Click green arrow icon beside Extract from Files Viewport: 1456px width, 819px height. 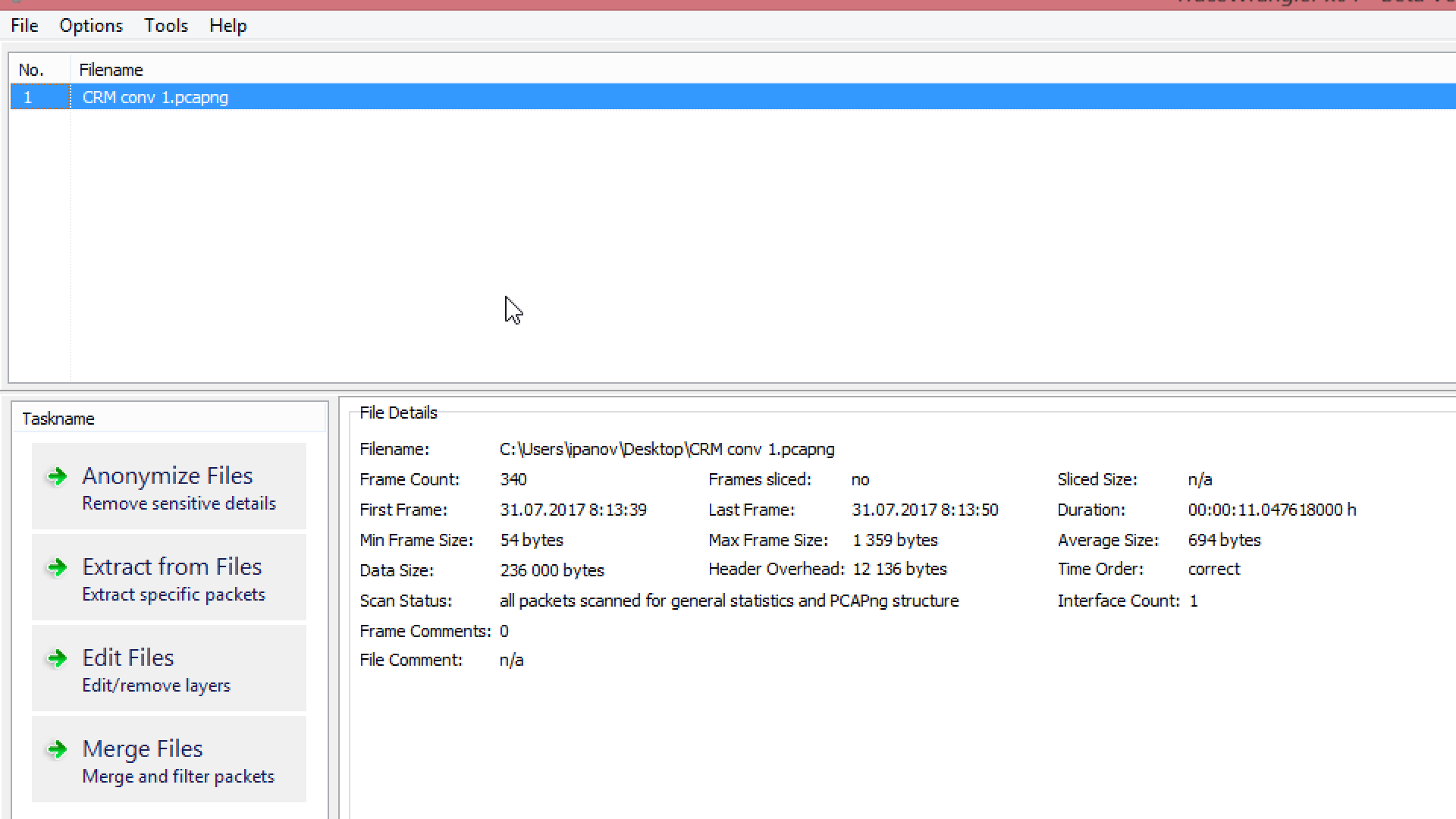tap(58, 567)
